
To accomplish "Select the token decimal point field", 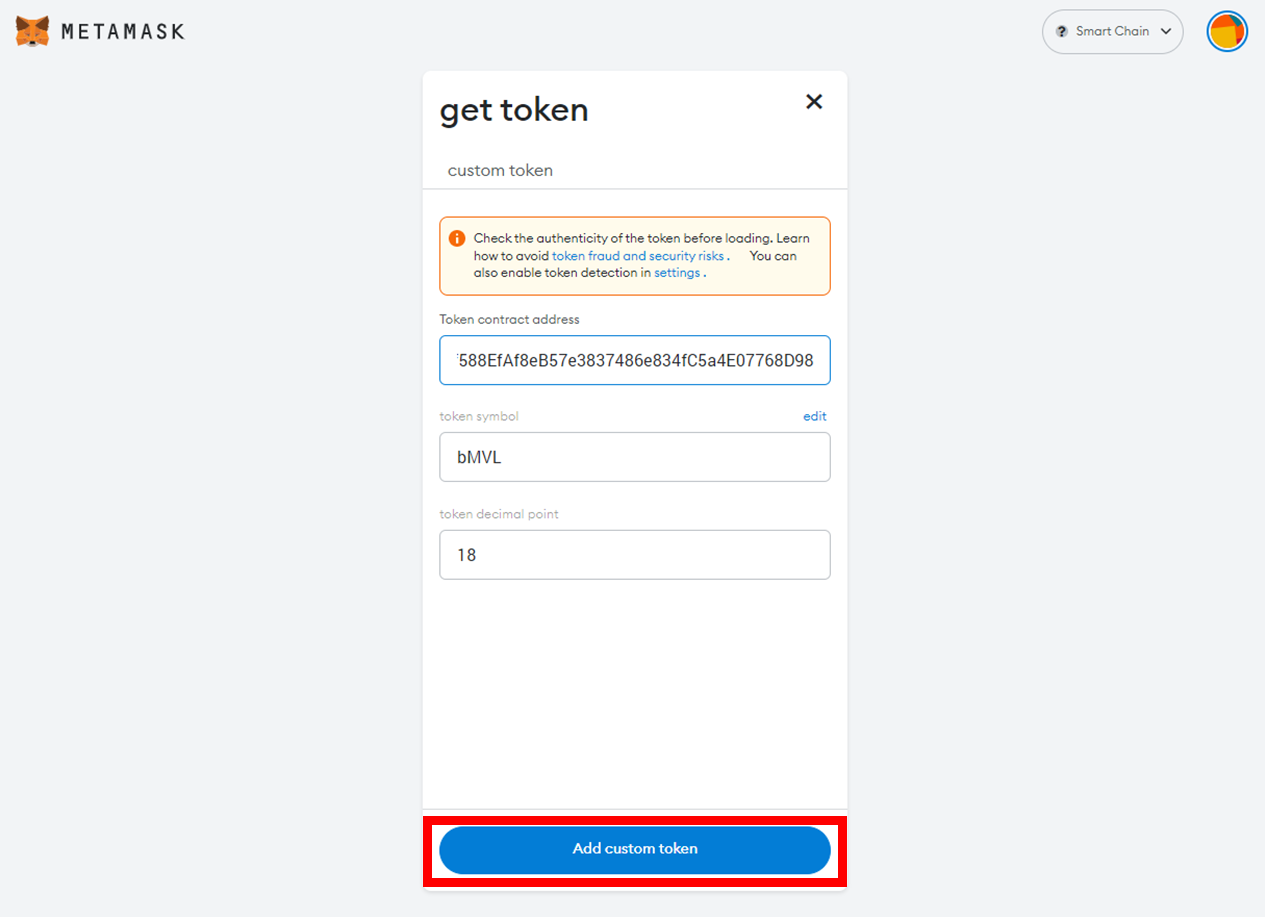I will pos(635,555).
